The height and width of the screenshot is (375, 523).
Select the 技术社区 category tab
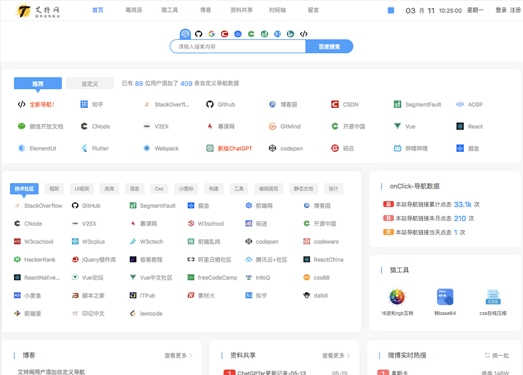coord(24,189)
